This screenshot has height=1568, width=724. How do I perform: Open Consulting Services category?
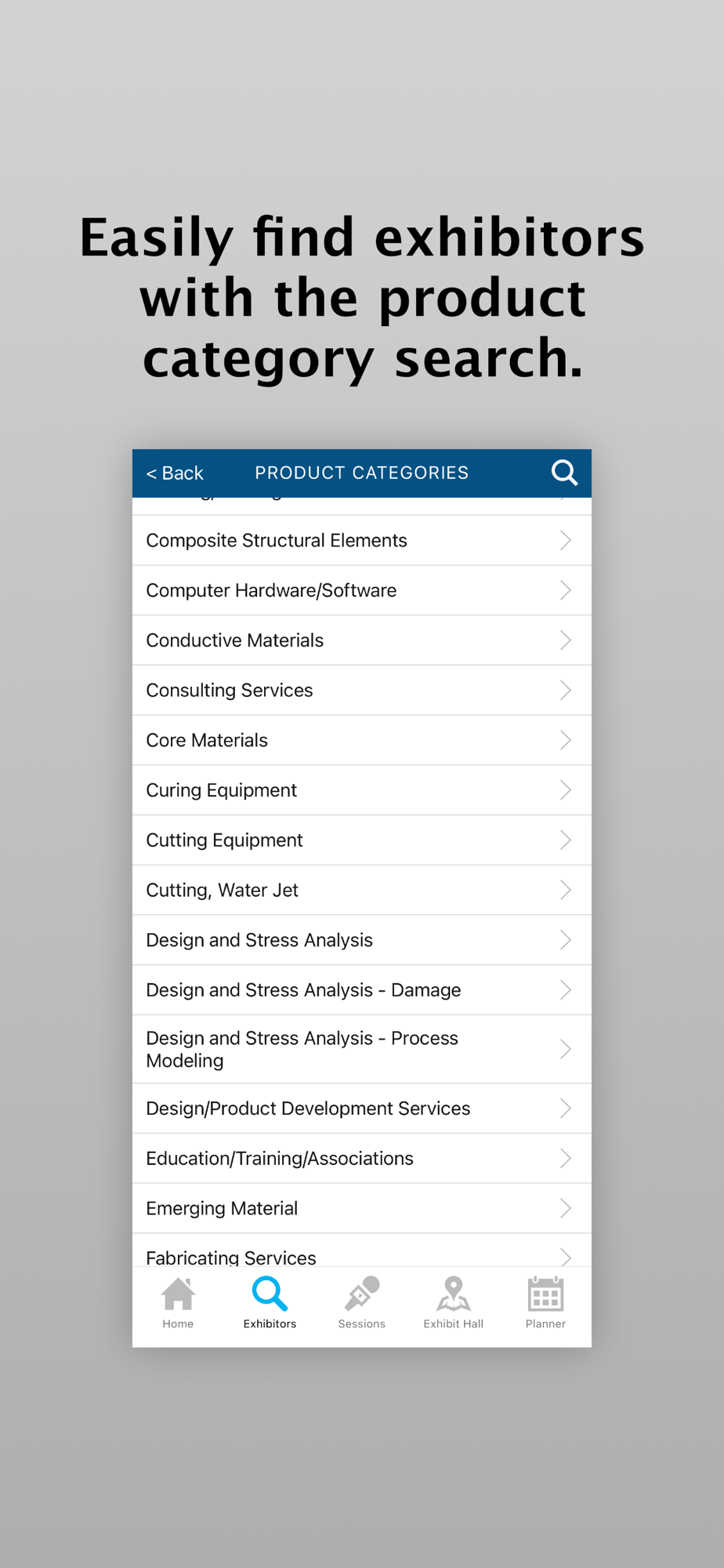click(230, 690)
